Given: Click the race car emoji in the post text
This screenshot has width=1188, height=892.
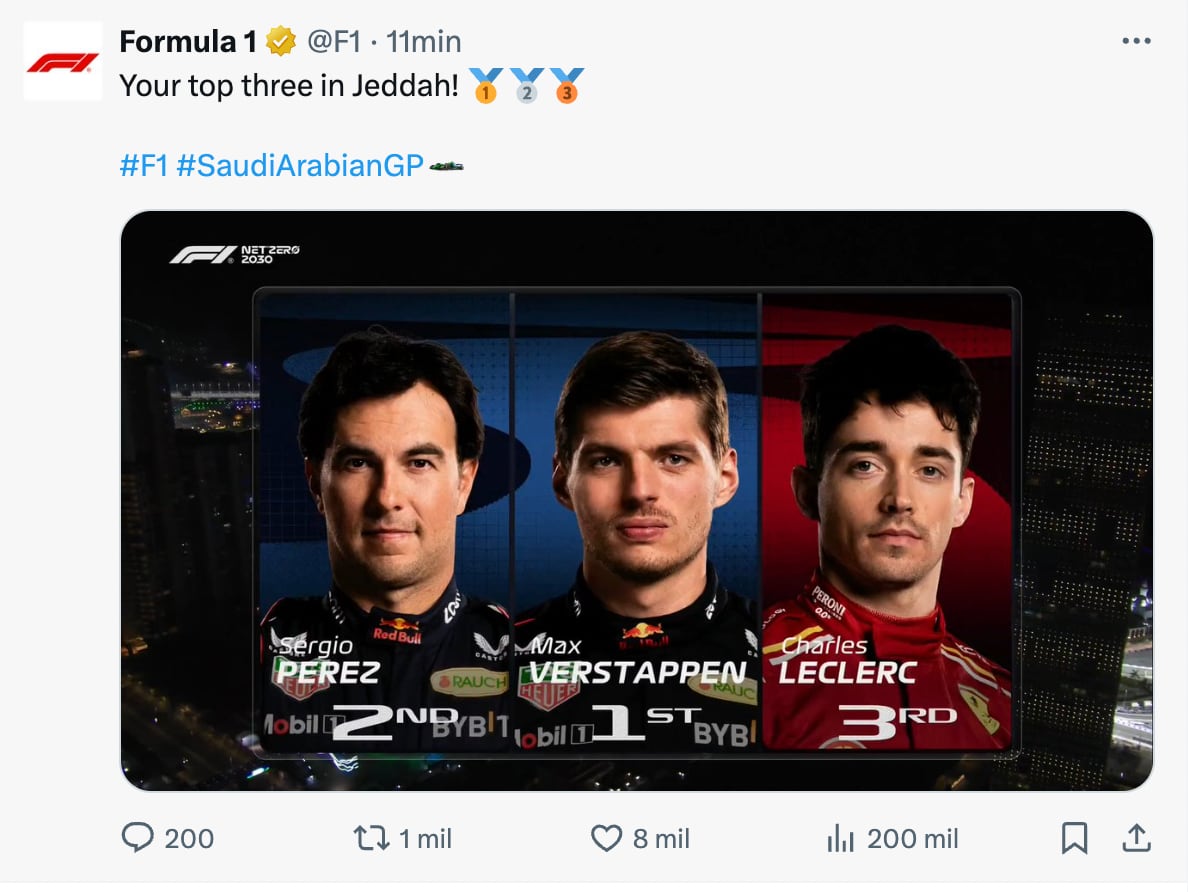Looking at the screenshot, I should coord(449,168).
